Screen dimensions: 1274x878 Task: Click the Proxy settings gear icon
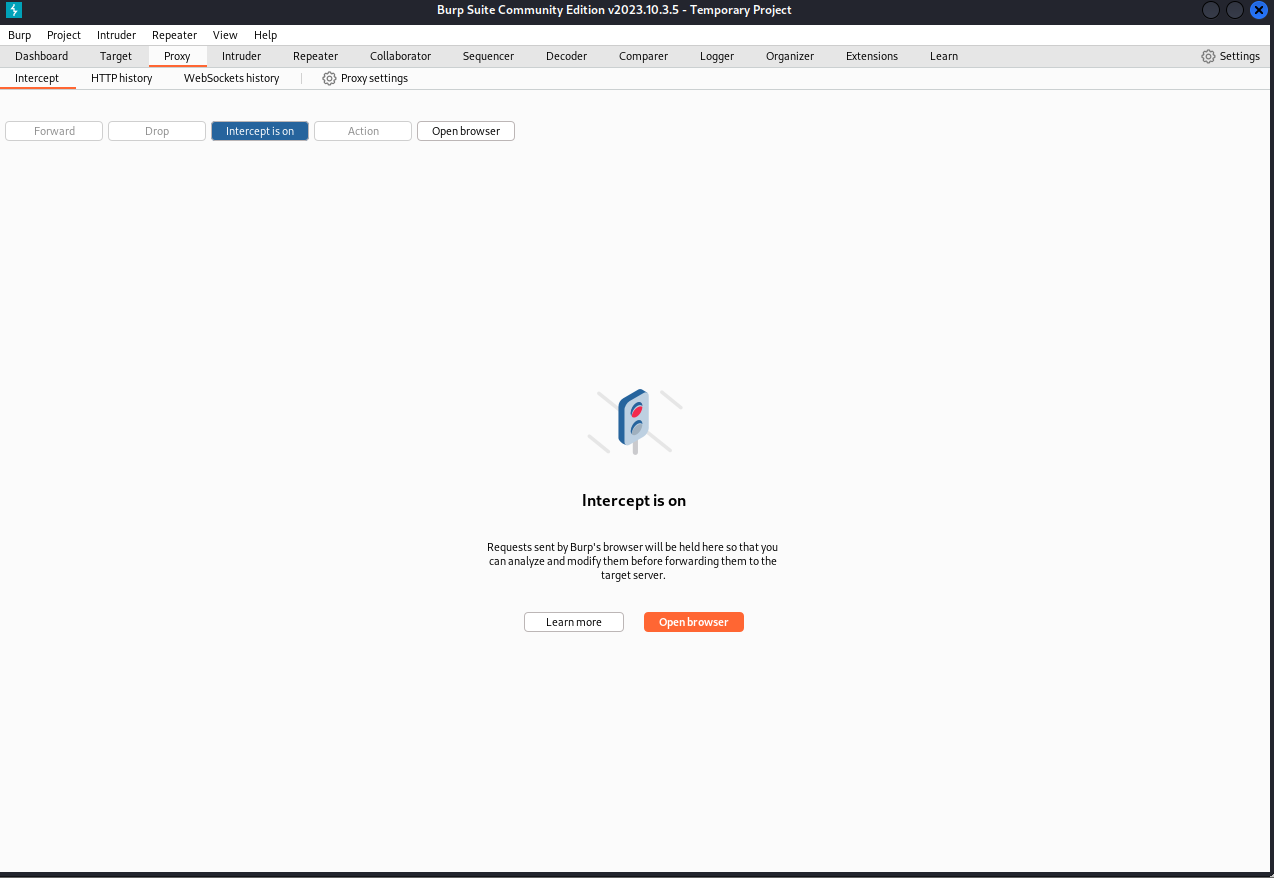pos(329,78)
